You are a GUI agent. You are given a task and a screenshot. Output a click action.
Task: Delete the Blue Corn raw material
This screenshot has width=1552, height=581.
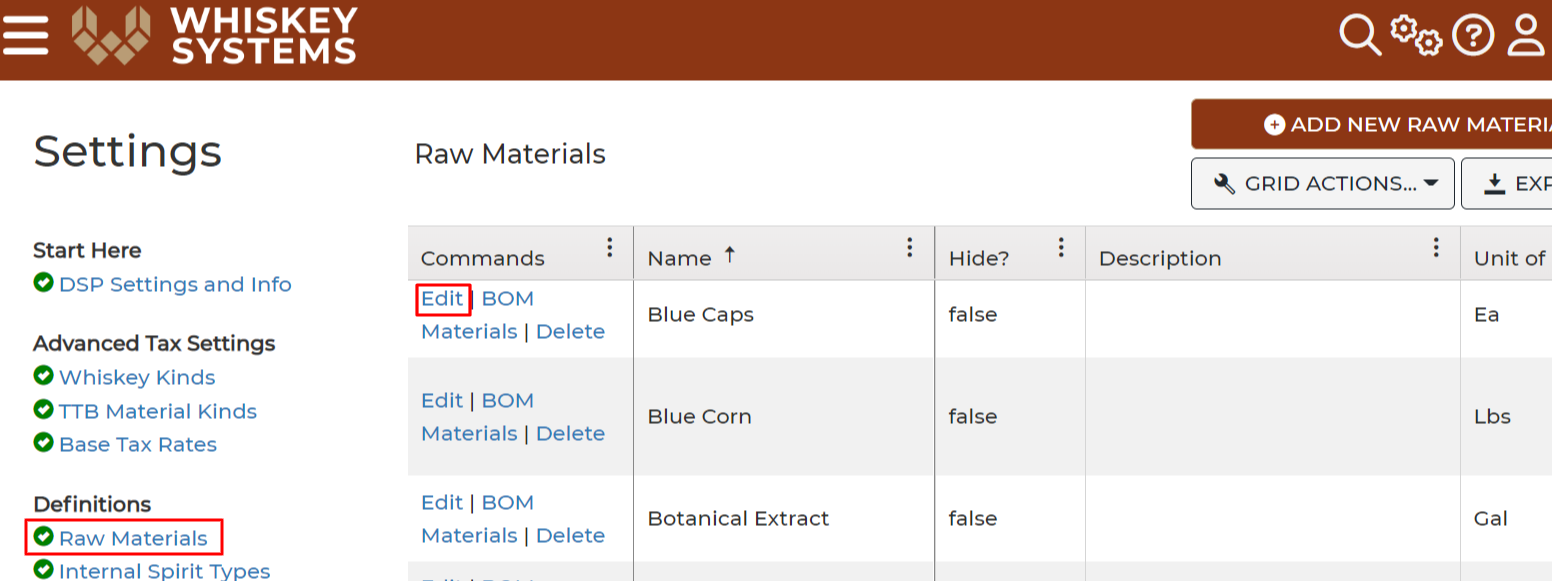pos(570,433)
